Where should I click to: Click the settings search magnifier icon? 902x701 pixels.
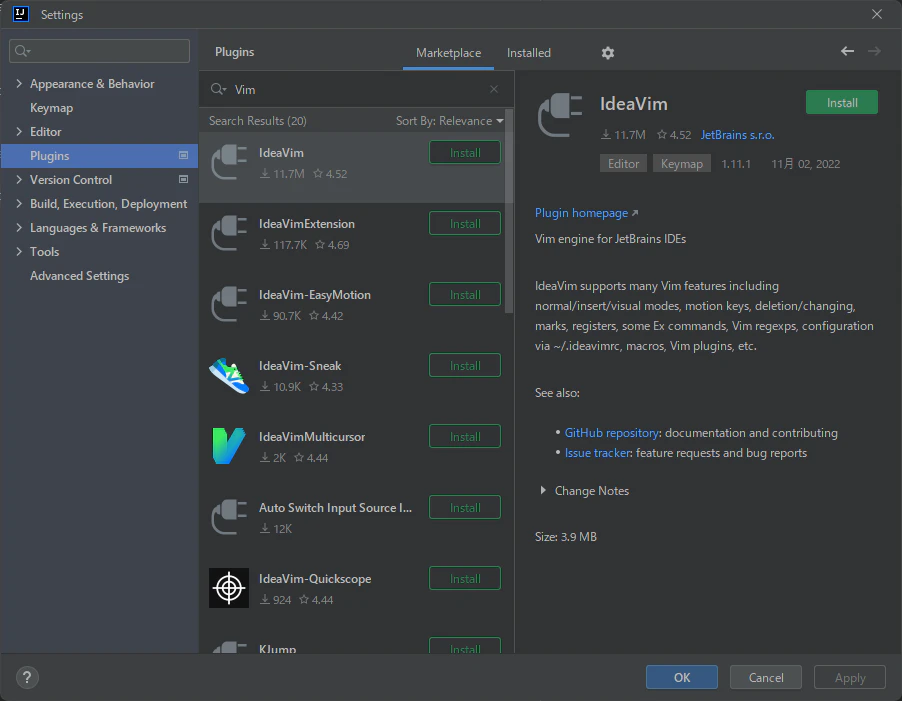tap(22, 51)
